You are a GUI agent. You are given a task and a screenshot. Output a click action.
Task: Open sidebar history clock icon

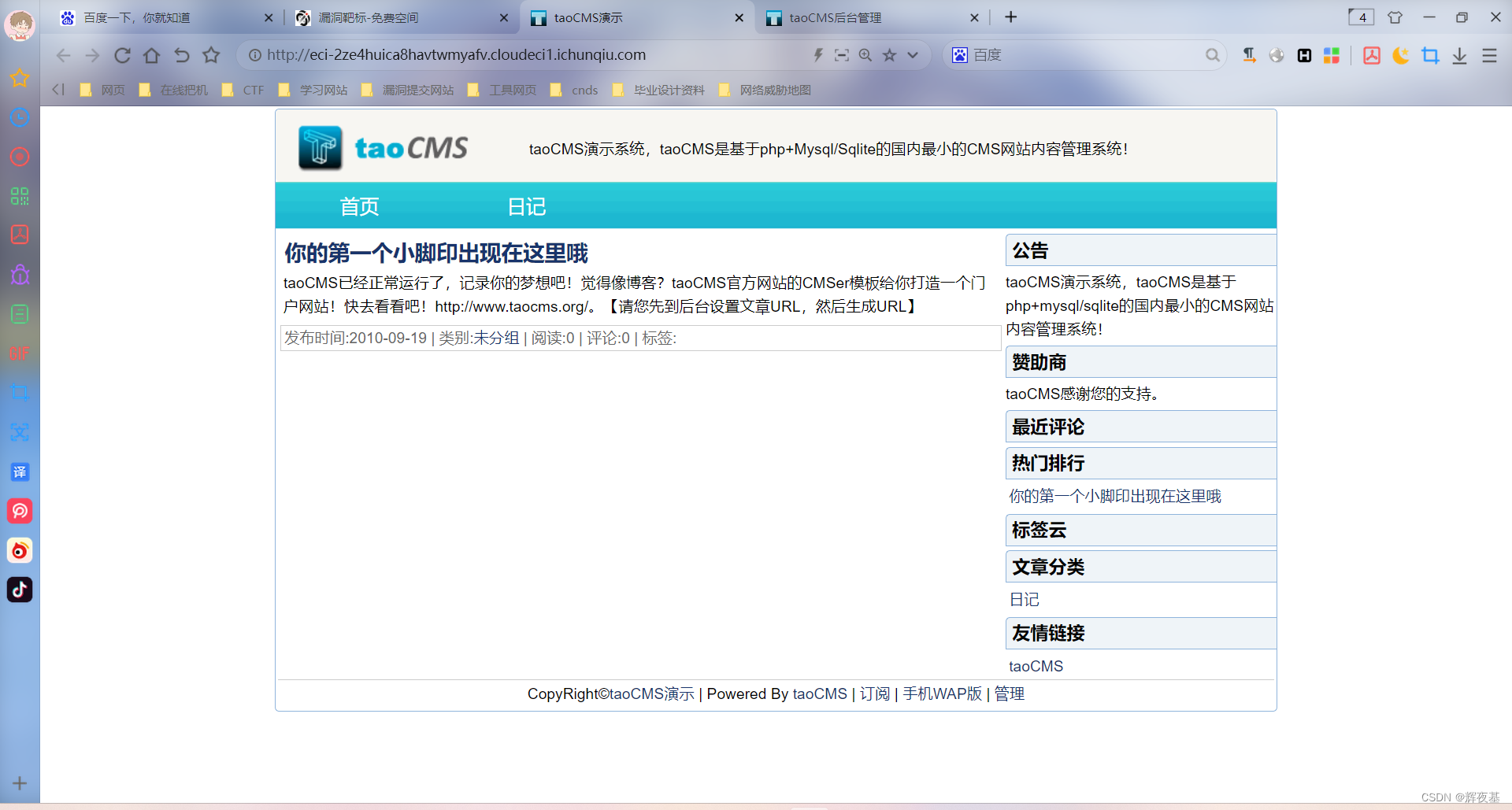(20, 117)
